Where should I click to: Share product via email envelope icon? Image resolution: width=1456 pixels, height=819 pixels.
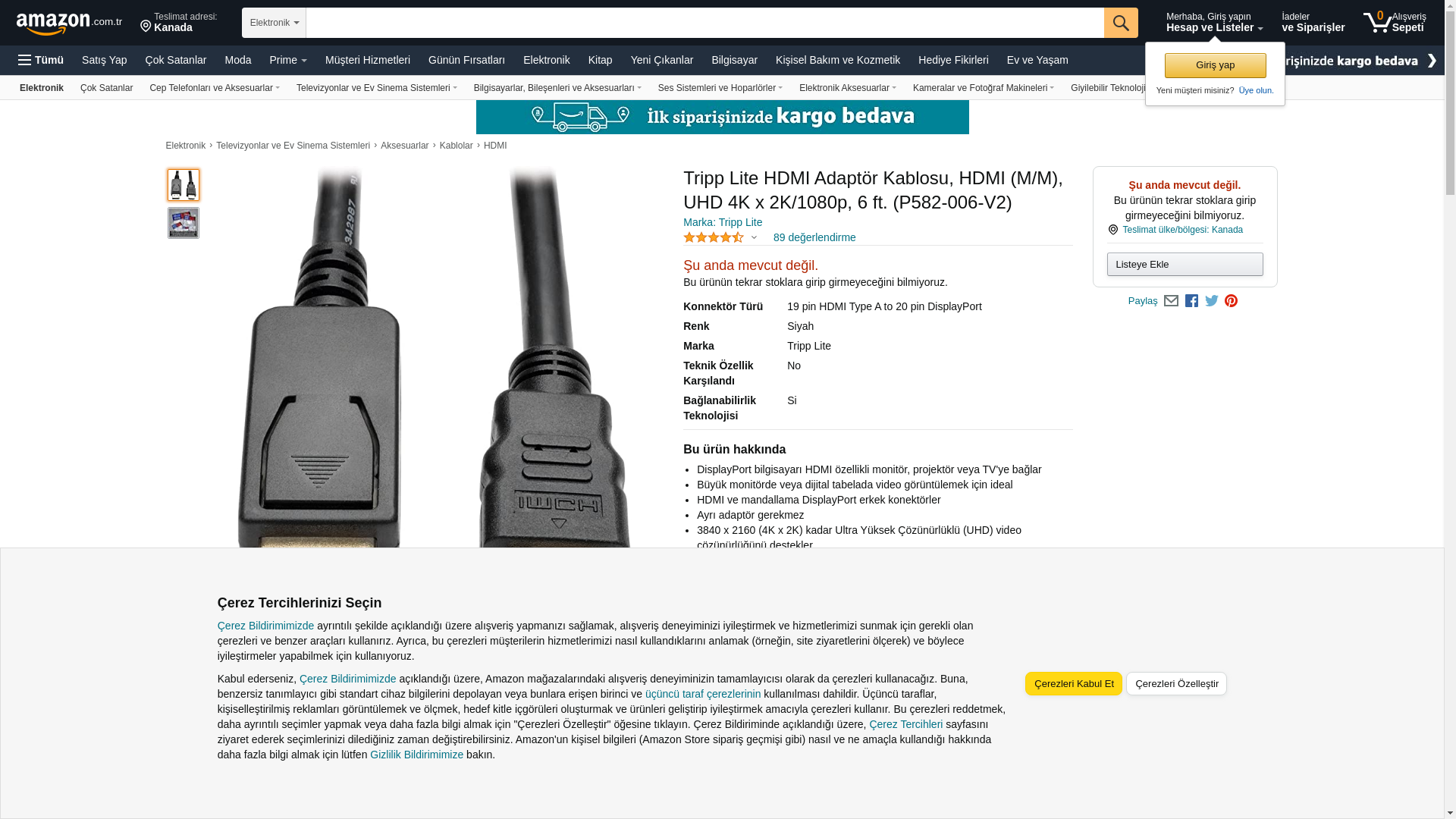pyautogui.click(x=1171, y=301)
